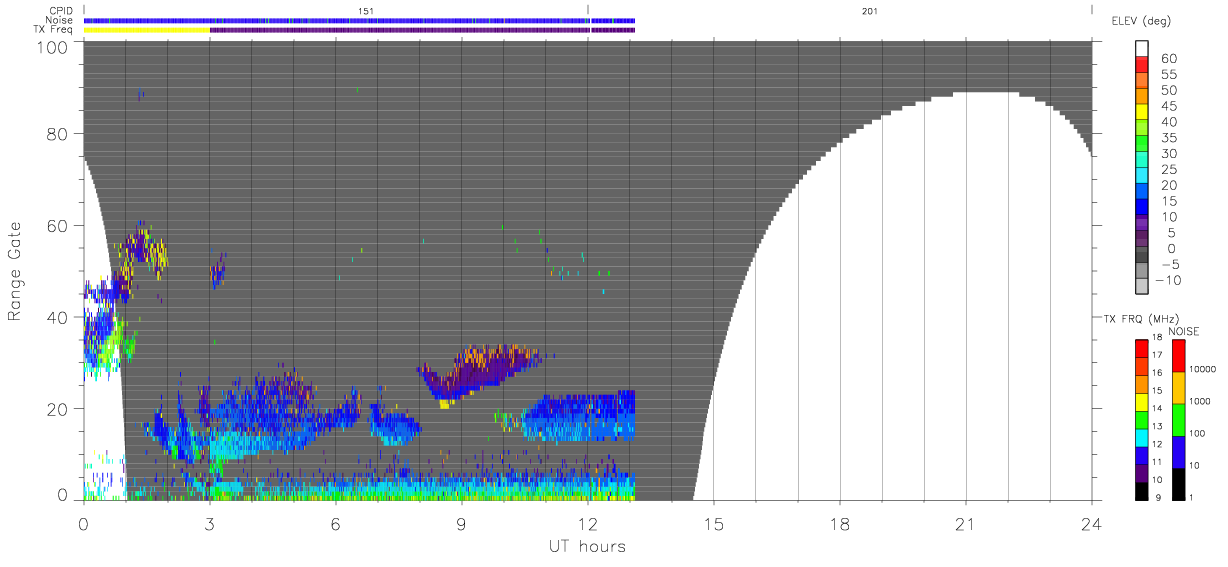The image size is (1228, 567).
Task: Click the '40' tick label on Range Gate axis
Action: click(x=58, y=317)
